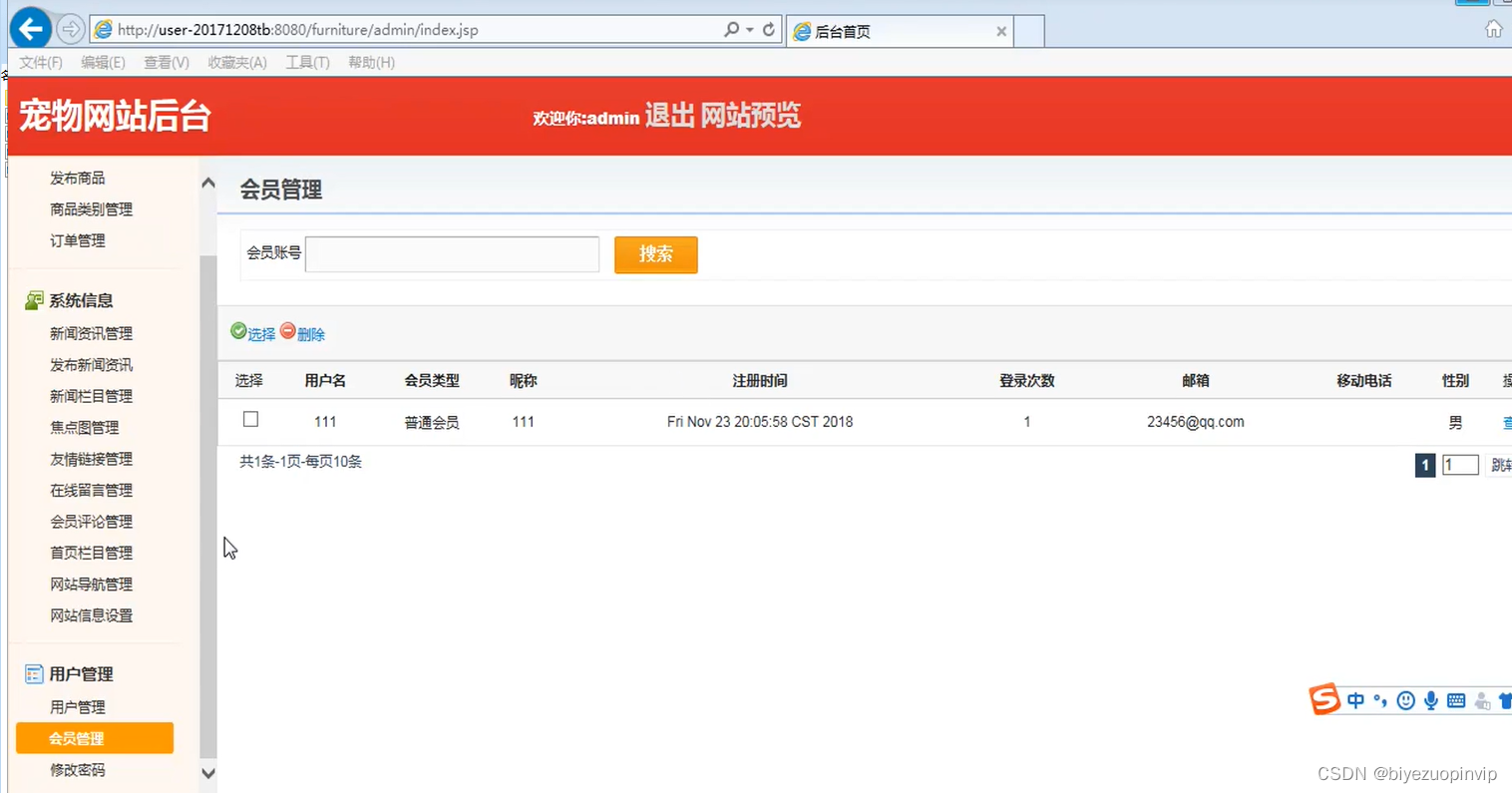Tick the checkbox for user 111

coord(250,420)
